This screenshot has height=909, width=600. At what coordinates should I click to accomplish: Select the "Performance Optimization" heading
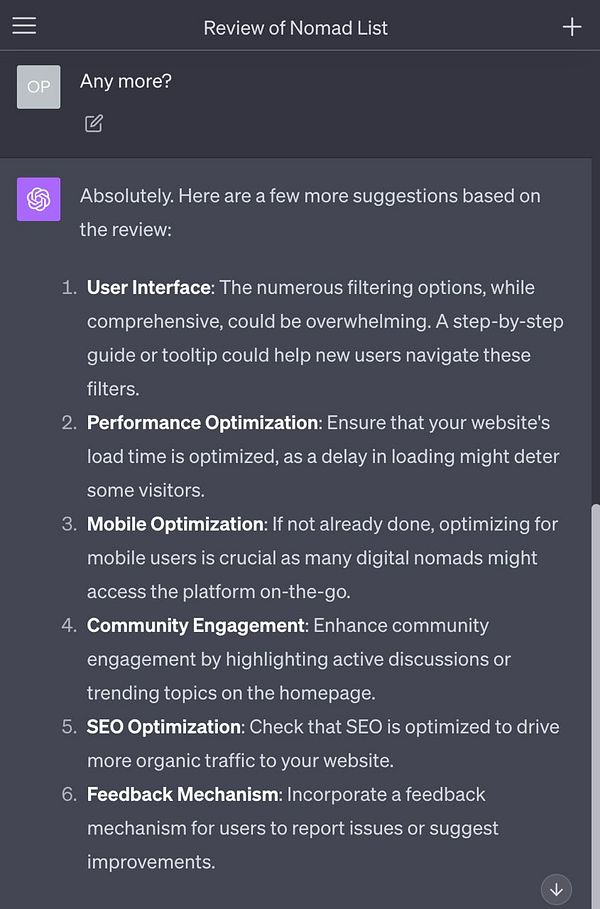[202, 423]
